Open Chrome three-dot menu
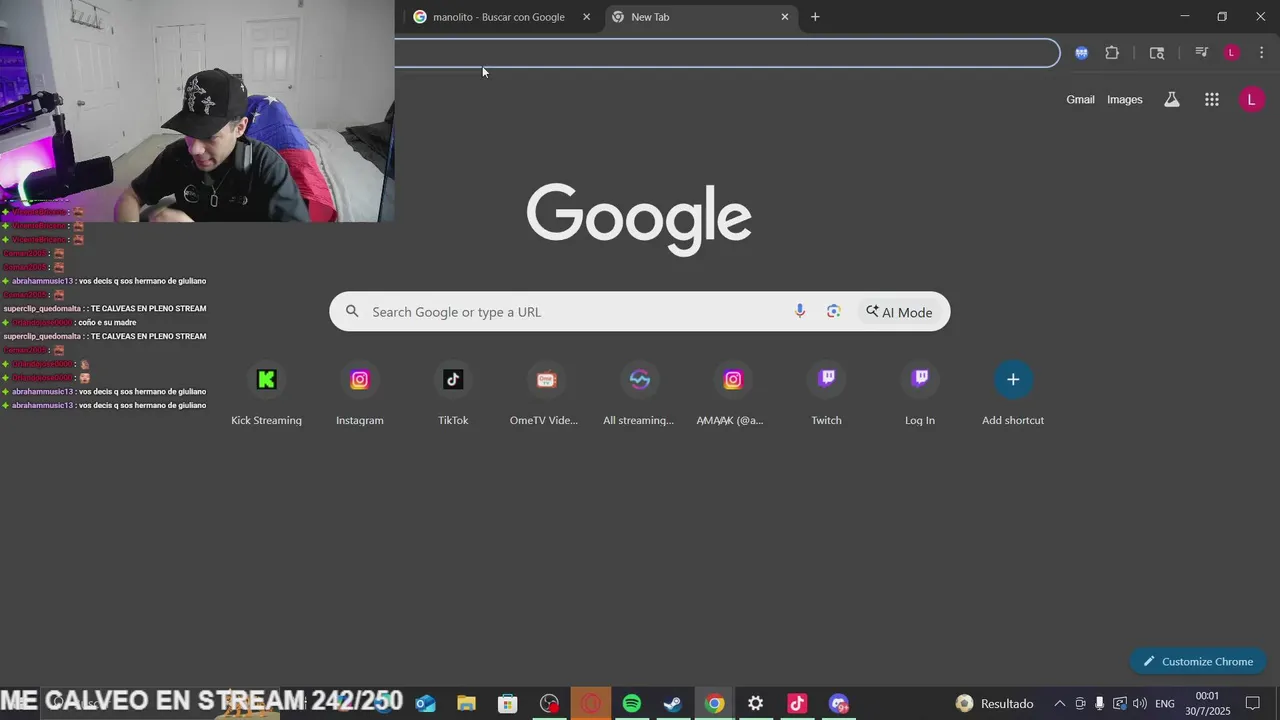 pos(1261,53)
